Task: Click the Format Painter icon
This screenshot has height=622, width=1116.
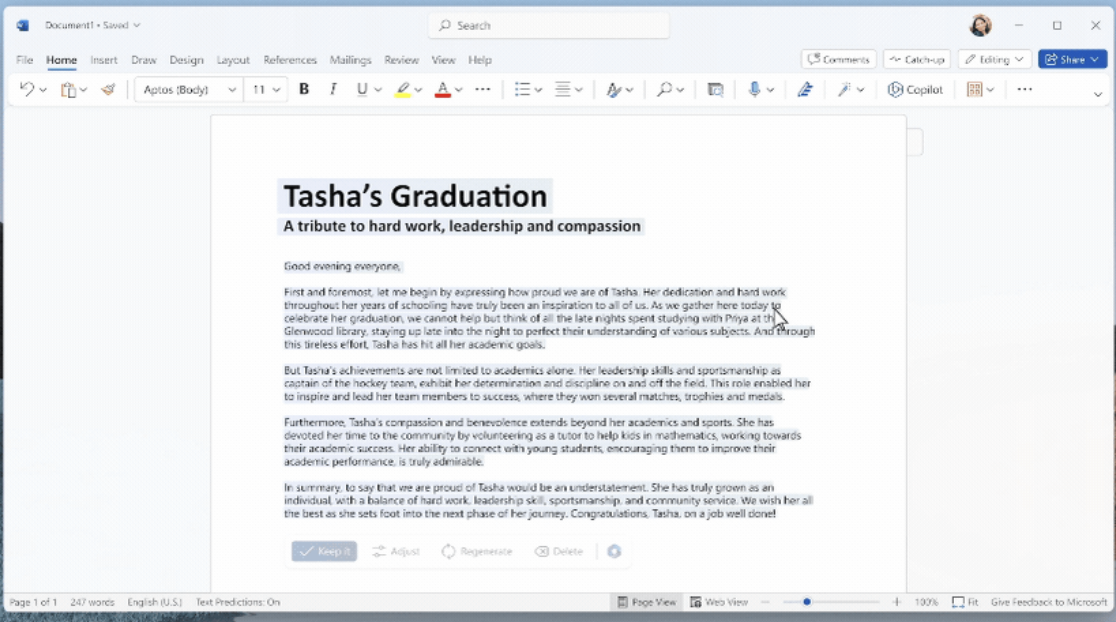Action: pyautogui.click(x=108, y=90)
